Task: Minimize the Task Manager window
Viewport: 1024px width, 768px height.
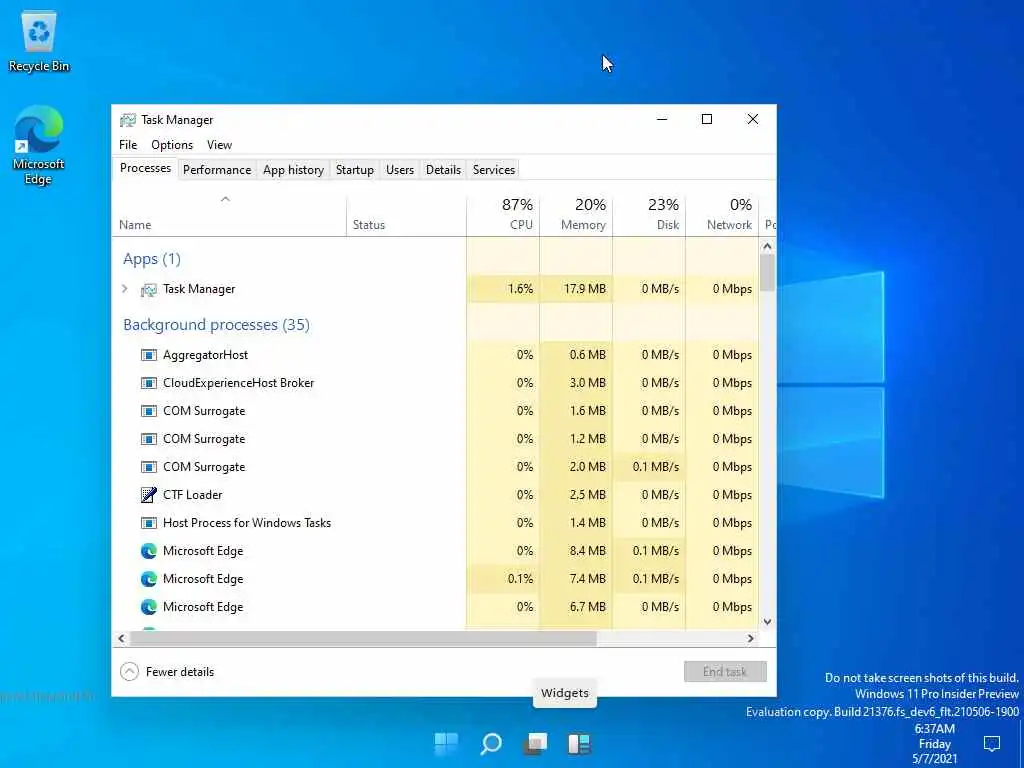Action: [662, 120]
